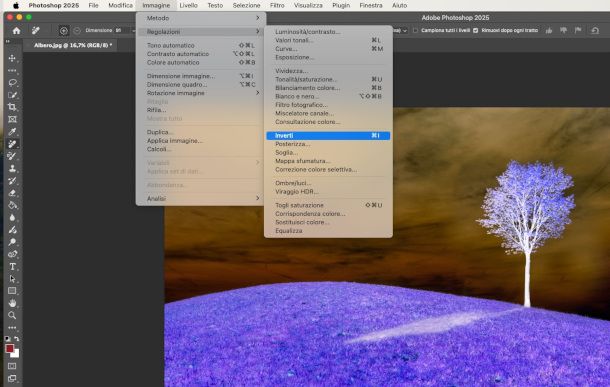Open the Edit Toolbar three-dots button

(12, 327)
